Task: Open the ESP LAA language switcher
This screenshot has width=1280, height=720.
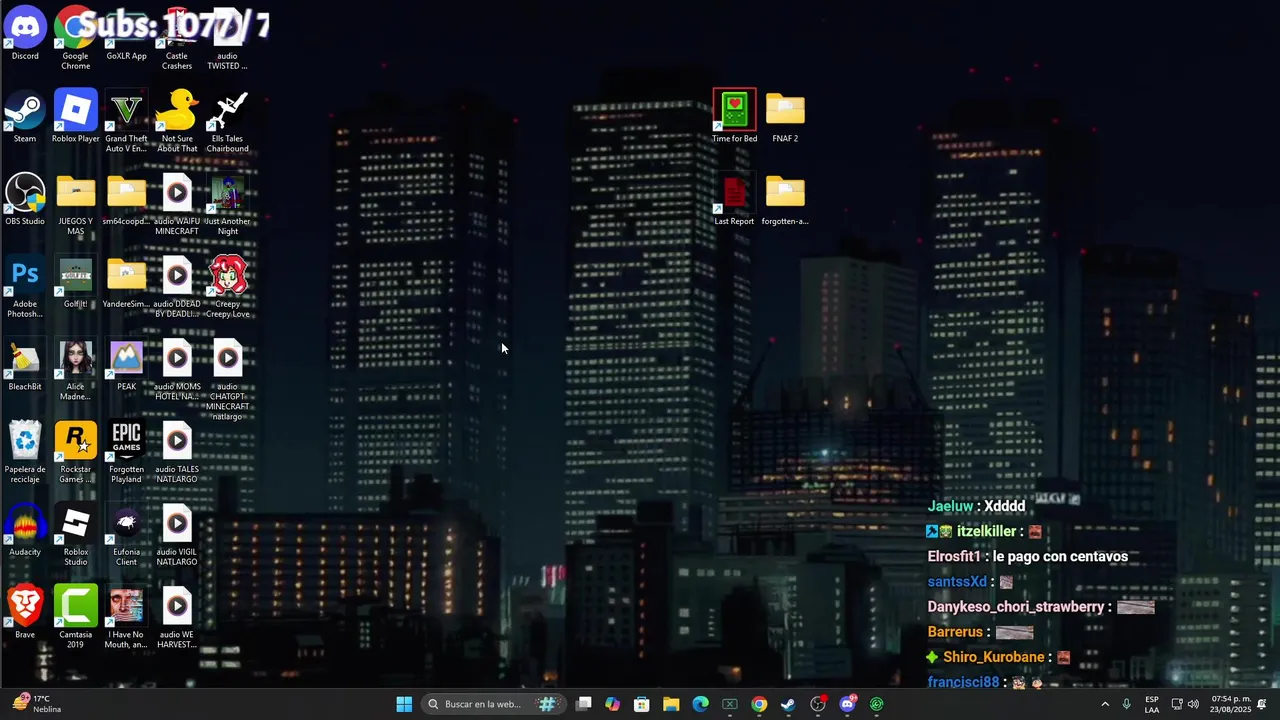Action: [x=1152, y=704]
